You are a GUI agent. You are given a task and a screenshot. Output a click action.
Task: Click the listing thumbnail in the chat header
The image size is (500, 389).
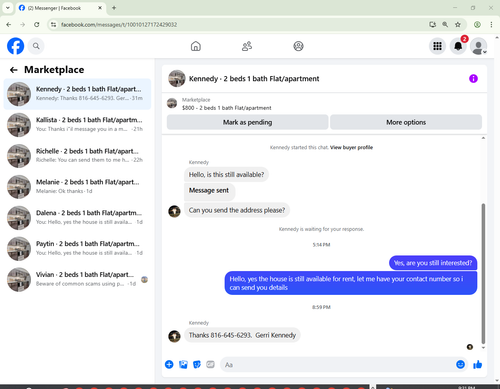[177, 78]
